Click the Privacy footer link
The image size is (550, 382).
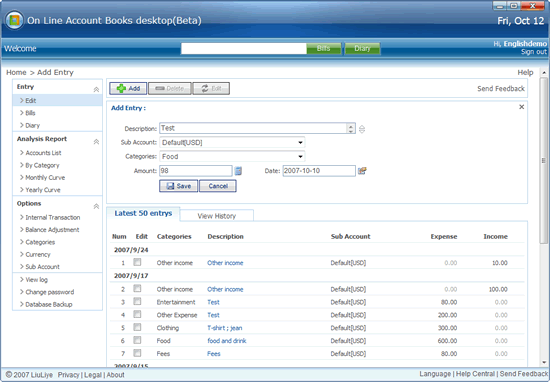coord(68,375)
